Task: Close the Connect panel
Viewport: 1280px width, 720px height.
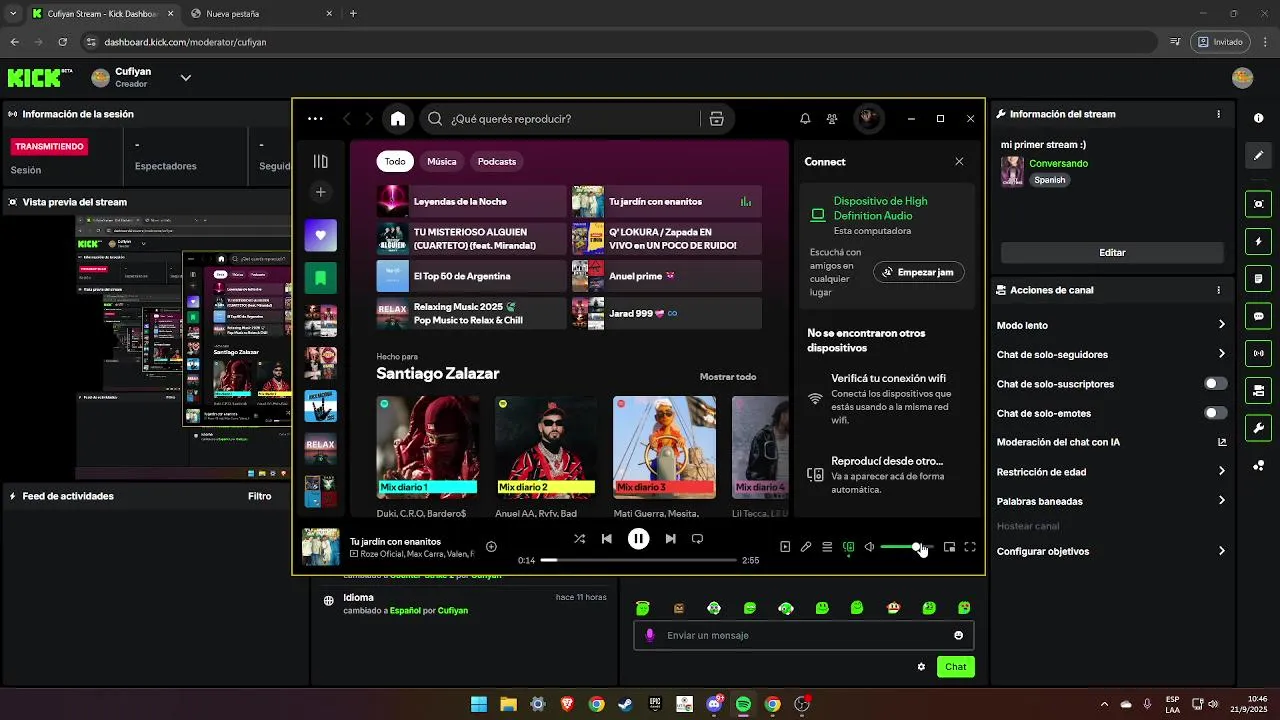Action: coord(959,161)
